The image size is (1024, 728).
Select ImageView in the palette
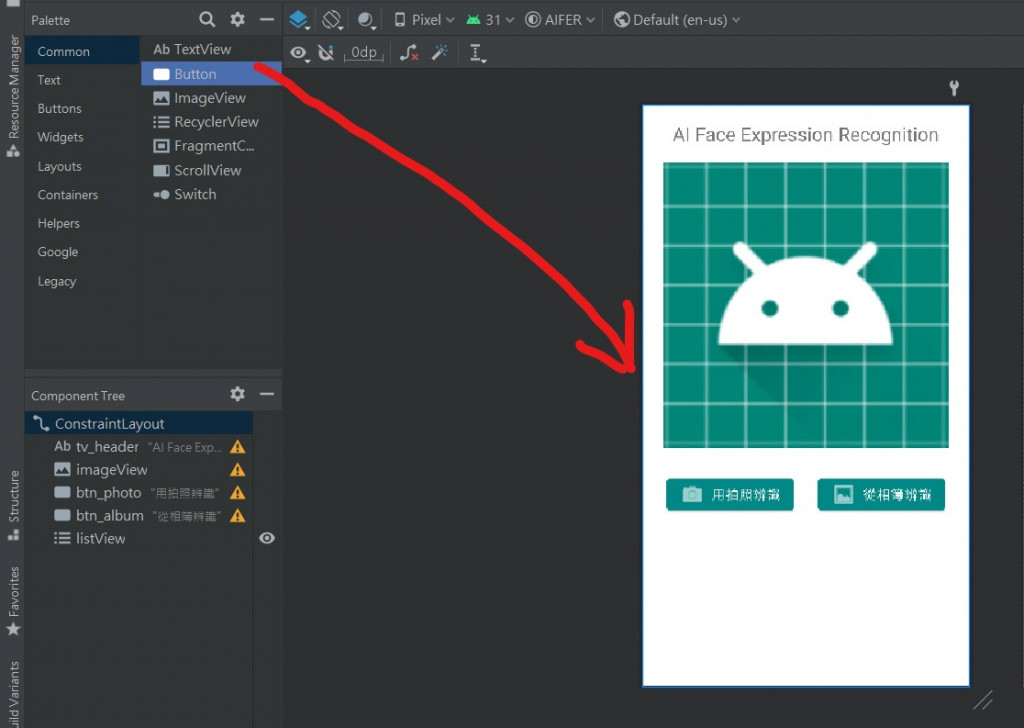211,98
